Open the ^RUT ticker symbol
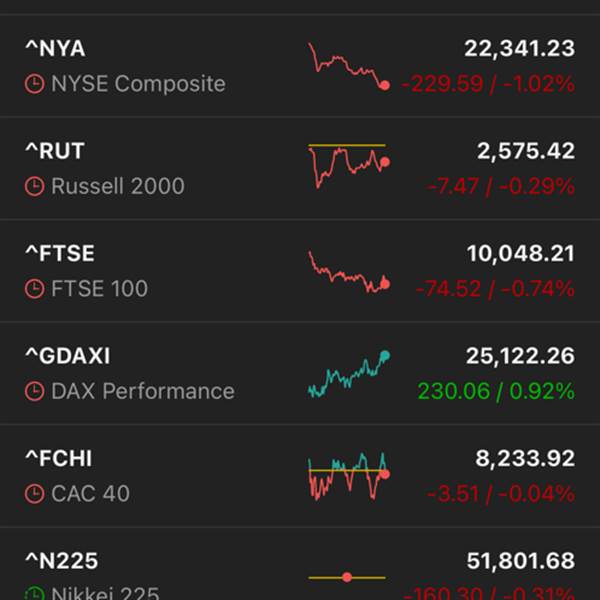This screenshot has height=600, width=600. click(x=55, y=151)
